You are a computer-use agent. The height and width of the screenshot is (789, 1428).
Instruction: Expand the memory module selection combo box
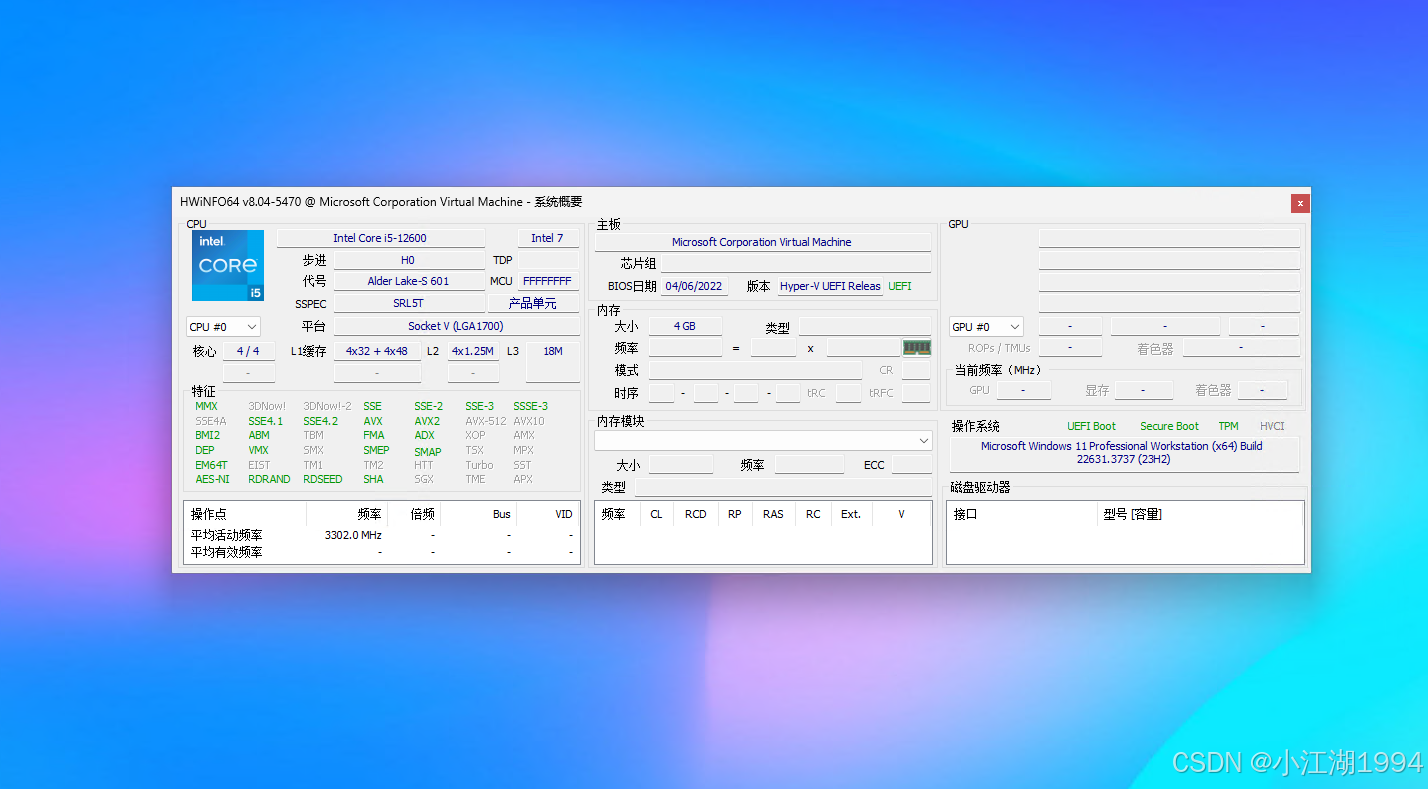click(763, 441)
